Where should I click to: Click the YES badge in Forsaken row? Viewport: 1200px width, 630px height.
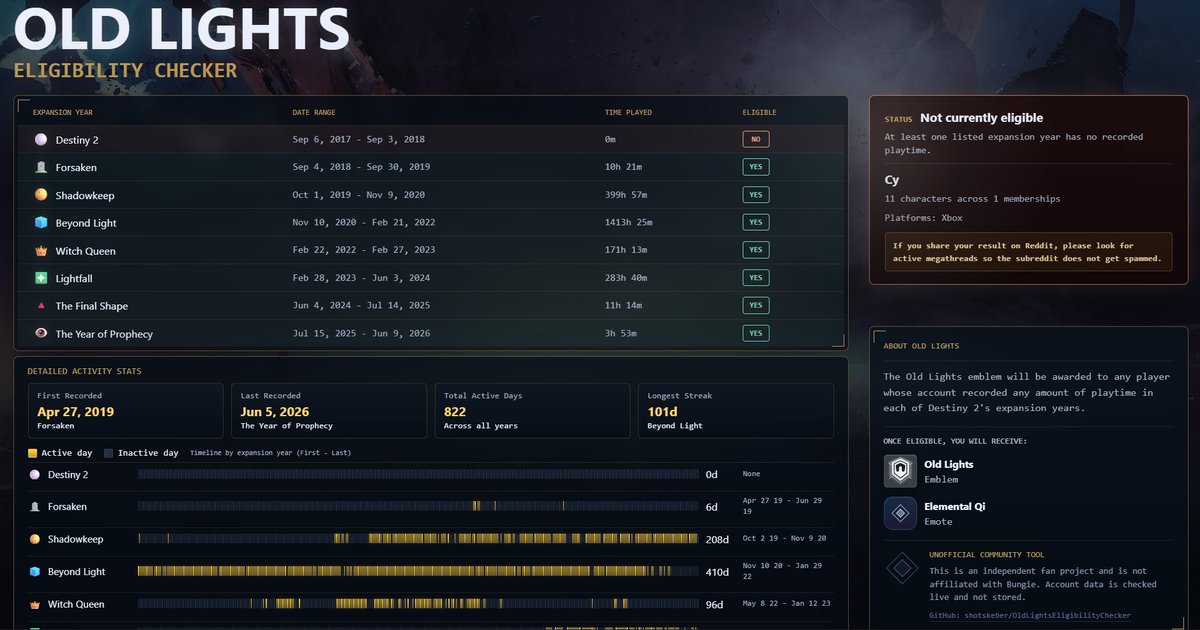tap(756, 167)
